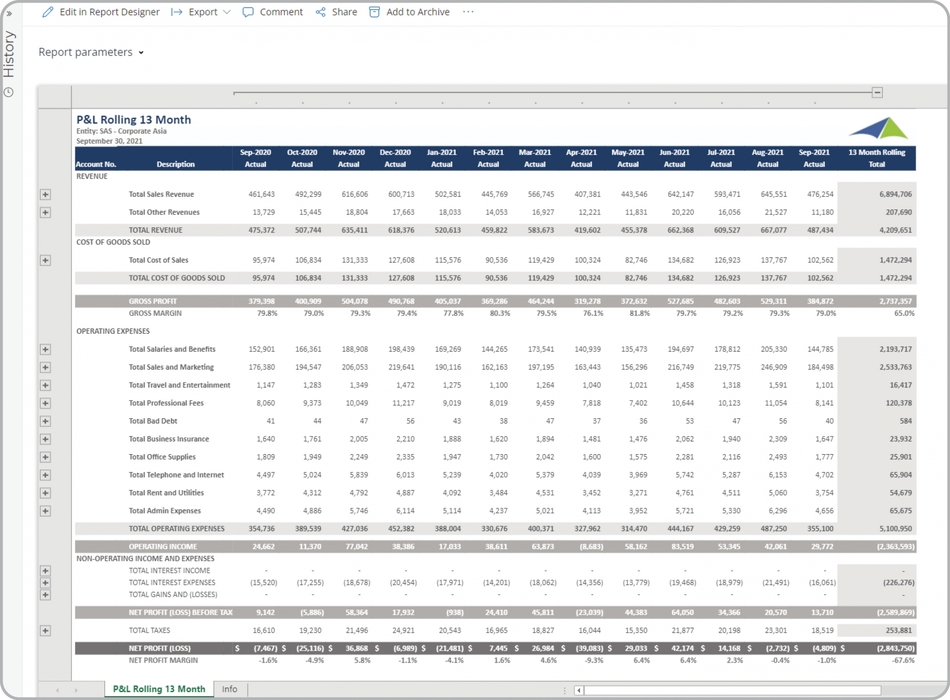950x700 pixels.
Task: Expand the Total Taxes row
Action: click(x=45, y=631)
